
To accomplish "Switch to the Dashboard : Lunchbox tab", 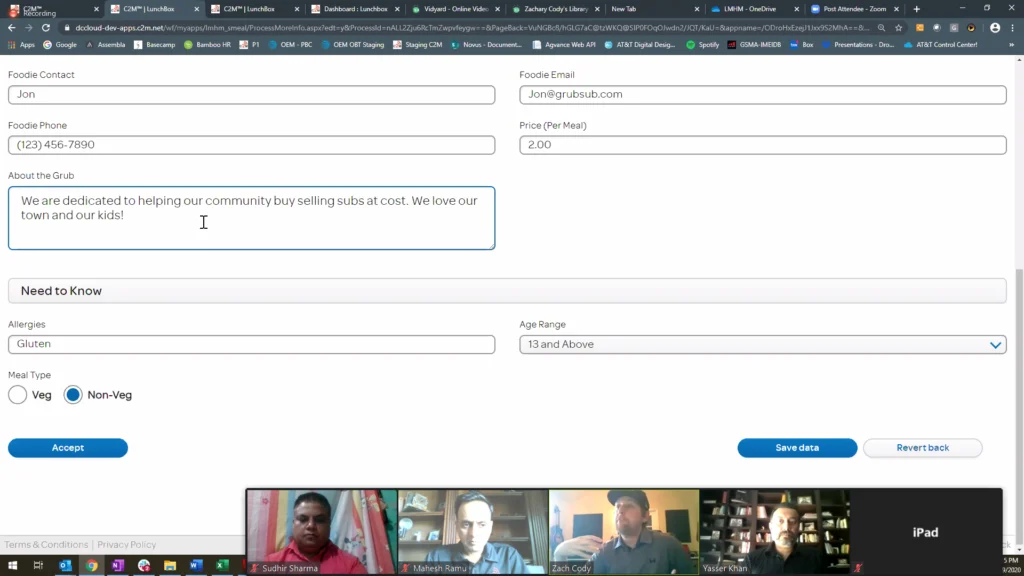I will click(x=355, y=9).
